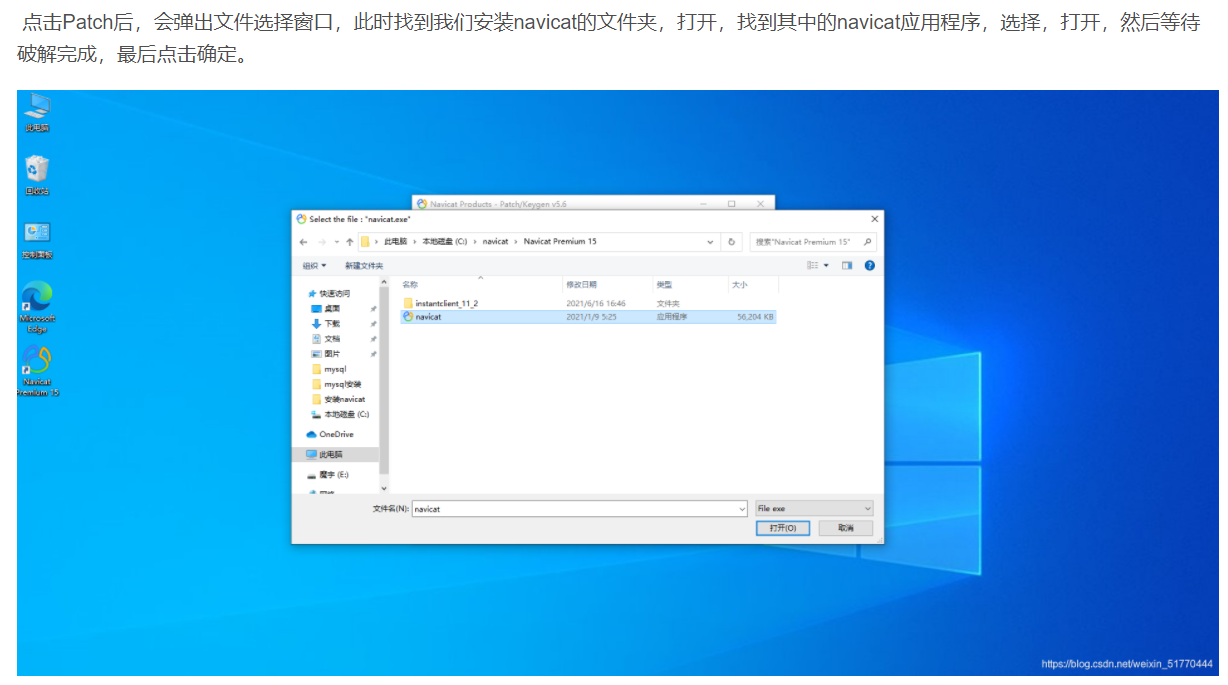Open the view options dropdown arrow
The image size is (1228, 685).
(x=826, y=265)
